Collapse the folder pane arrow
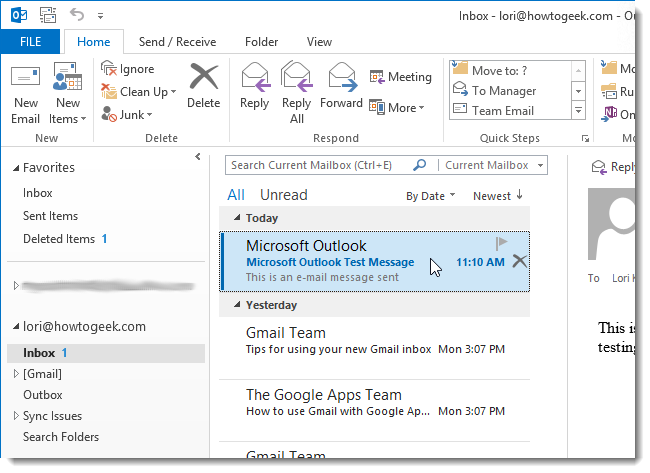Image resolution: width=650 pixels, height=473 pixels. click(198, 157)
